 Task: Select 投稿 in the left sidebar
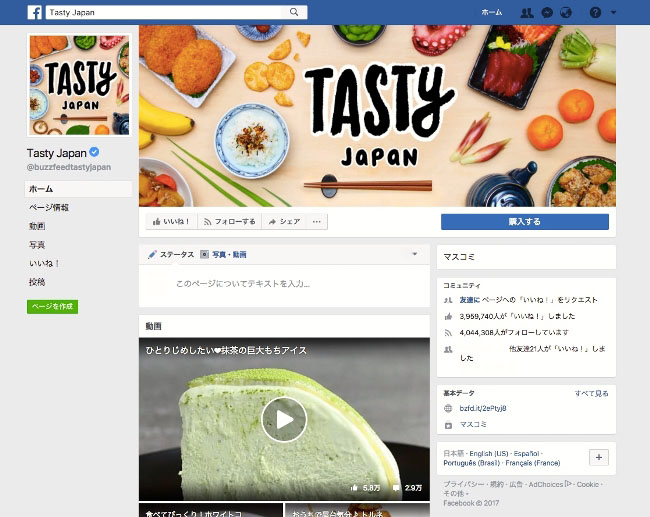tap(37, 282)
